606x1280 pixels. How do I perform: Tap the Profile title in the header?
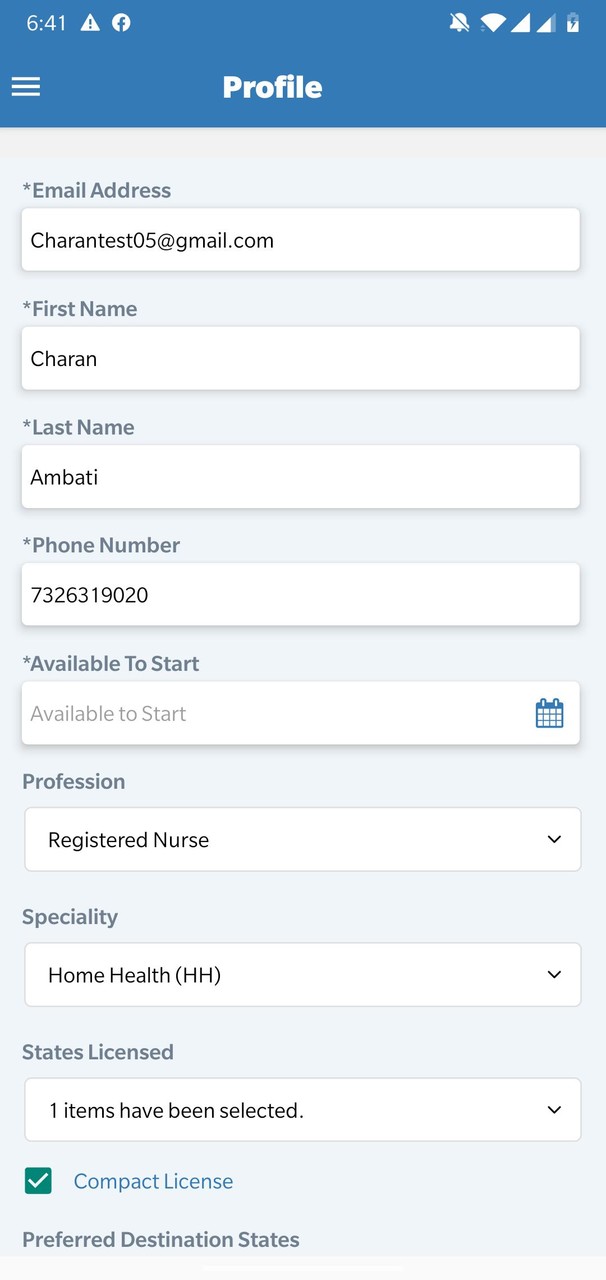tap(272, 87)
